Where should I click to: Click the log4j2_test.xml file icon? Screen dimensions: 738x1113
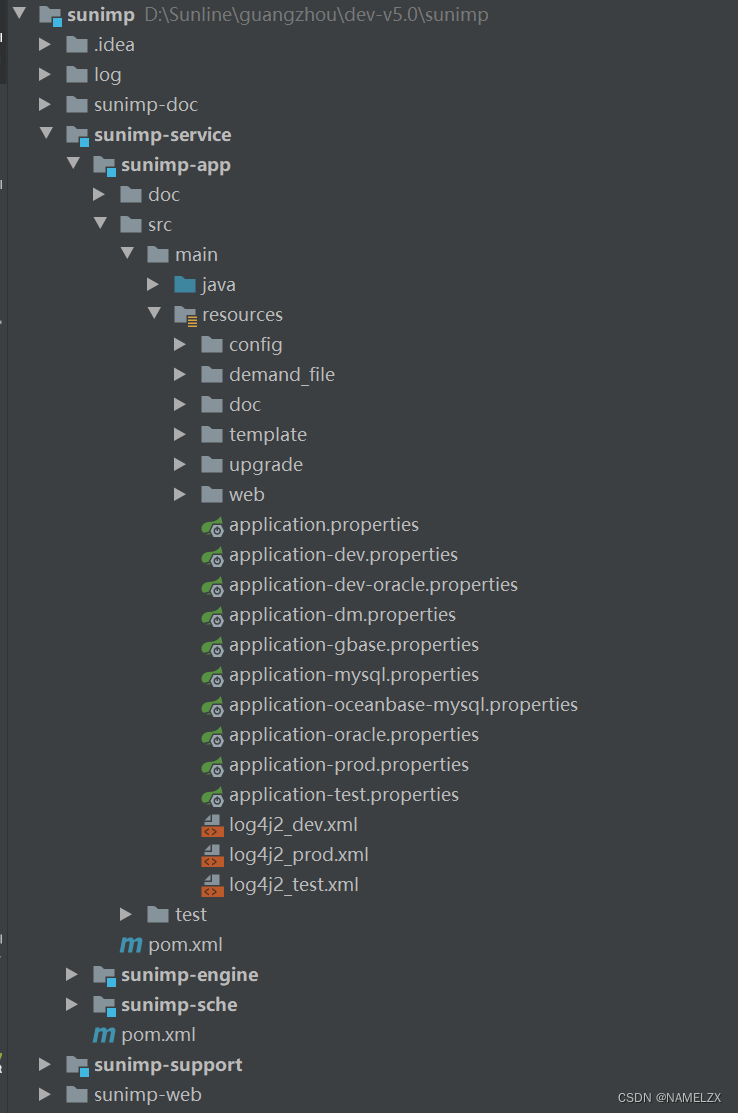click(212, 886)
